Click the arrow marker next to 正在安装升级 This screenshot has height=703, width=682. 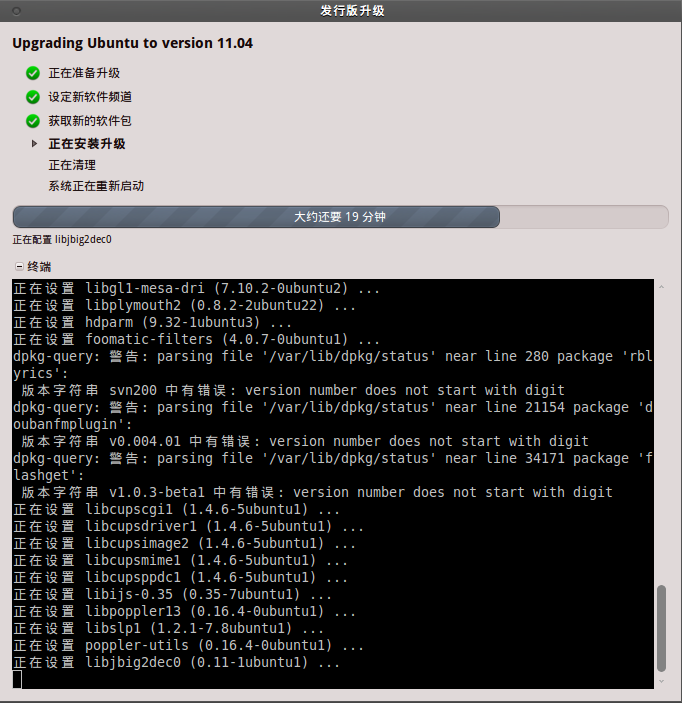pos(35,144)
